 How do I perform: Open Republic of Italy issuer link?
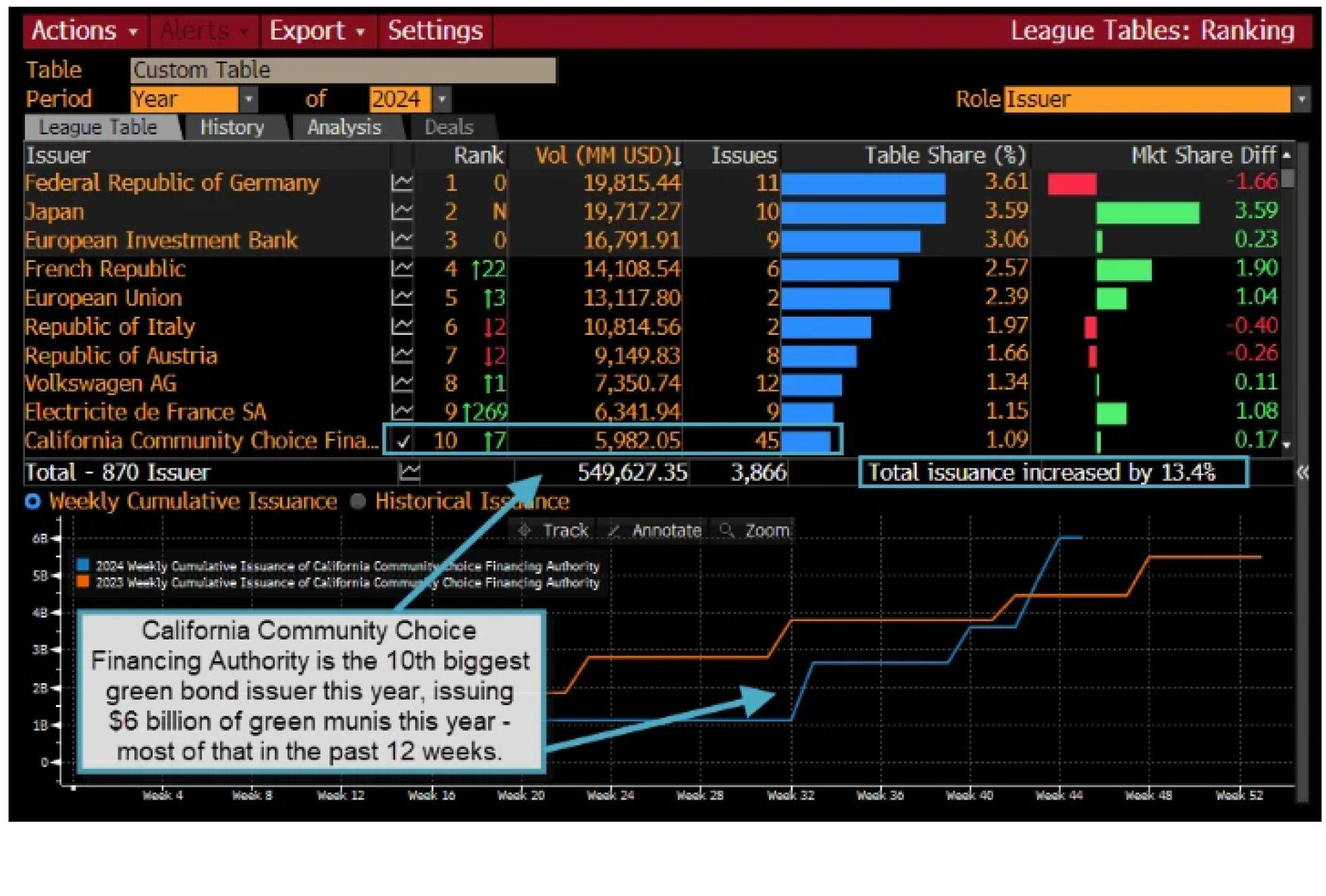[x=110, y=326]
